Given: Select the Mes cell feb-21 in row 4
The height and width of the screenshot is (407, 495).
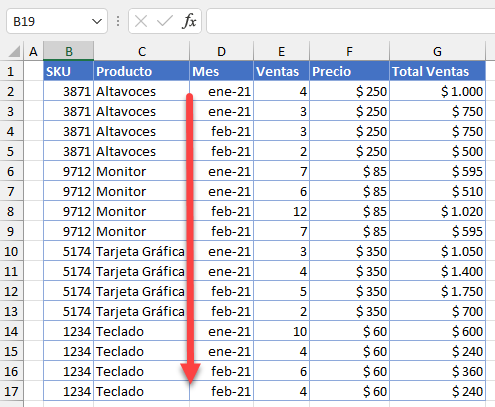Looking at the screenshot, I should pos(221,131).
